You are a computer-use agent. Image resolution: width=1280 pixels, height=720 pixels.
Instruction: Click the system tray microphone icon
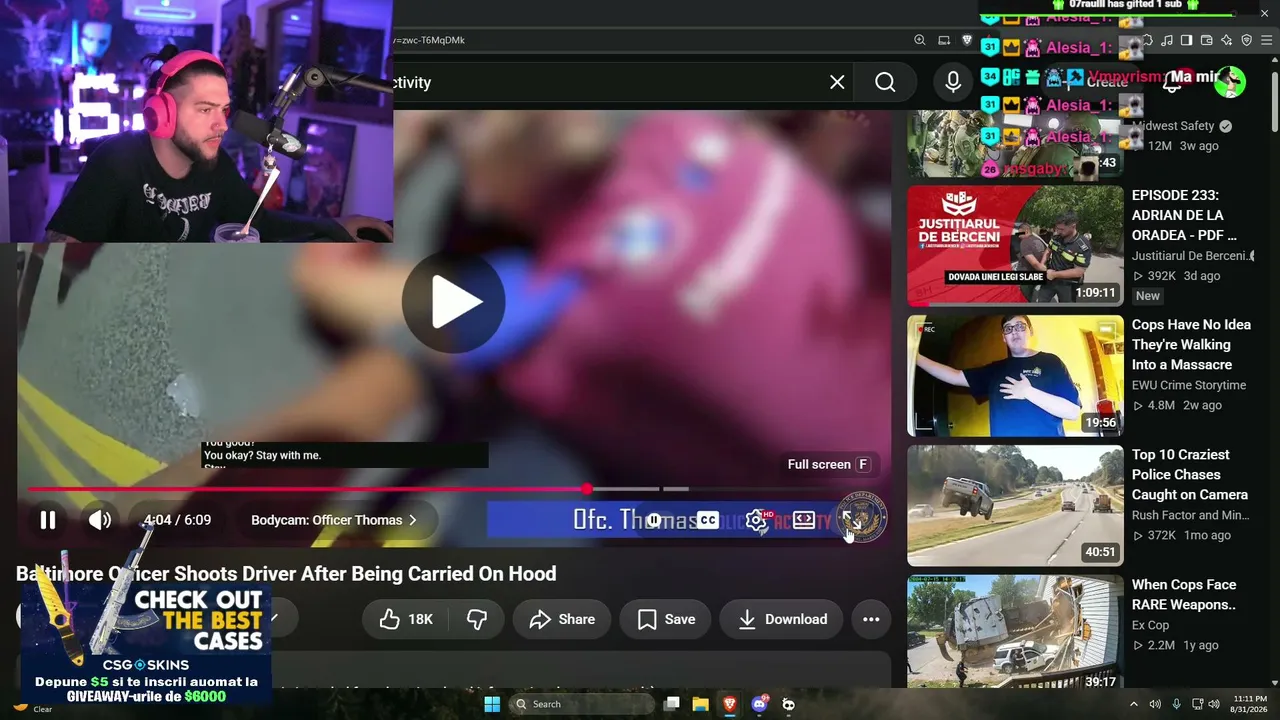(1176, 704)
